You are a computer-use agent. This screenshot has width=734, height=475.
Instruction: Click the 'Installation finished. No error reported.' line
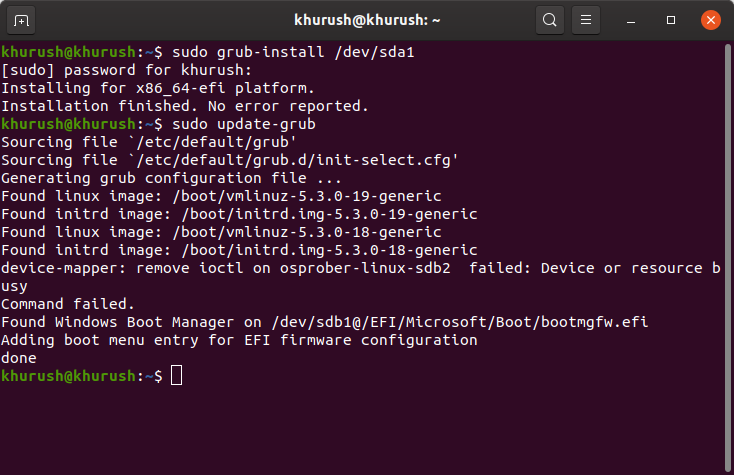tap(185, 106)
